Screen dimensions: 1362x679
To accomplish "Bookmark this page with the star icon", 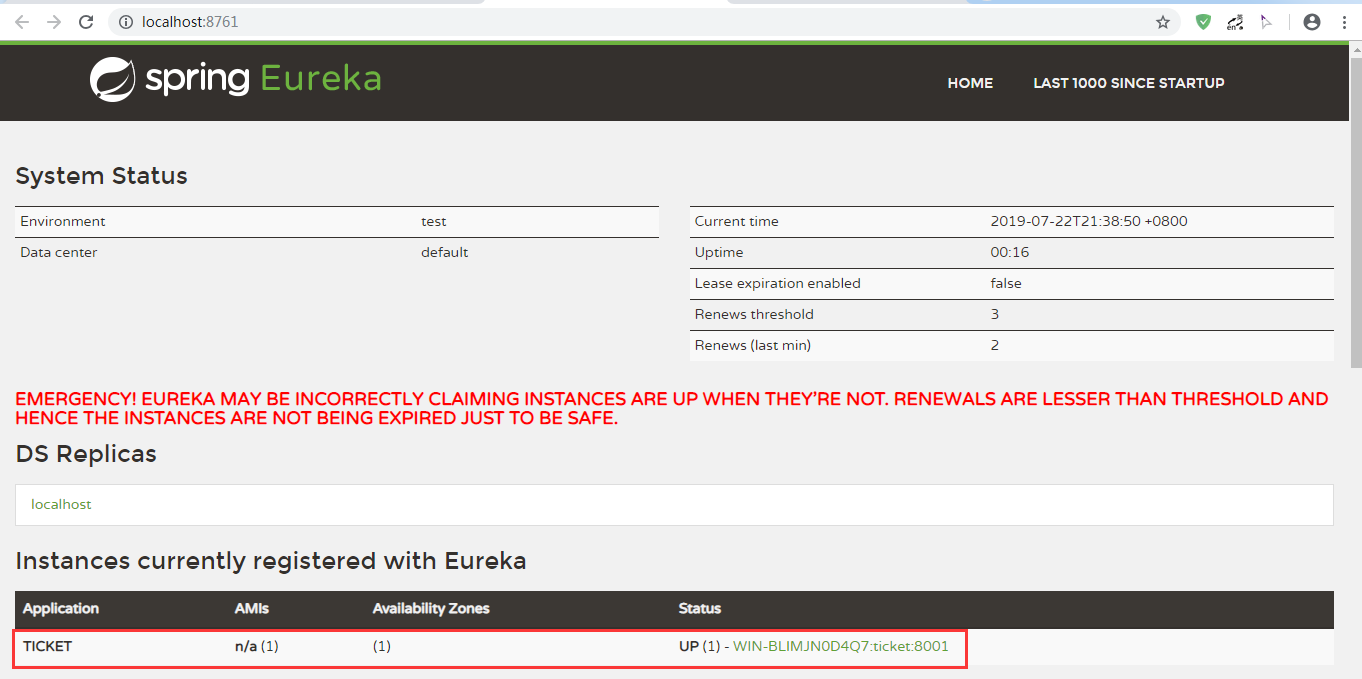I will (1163, 22).
